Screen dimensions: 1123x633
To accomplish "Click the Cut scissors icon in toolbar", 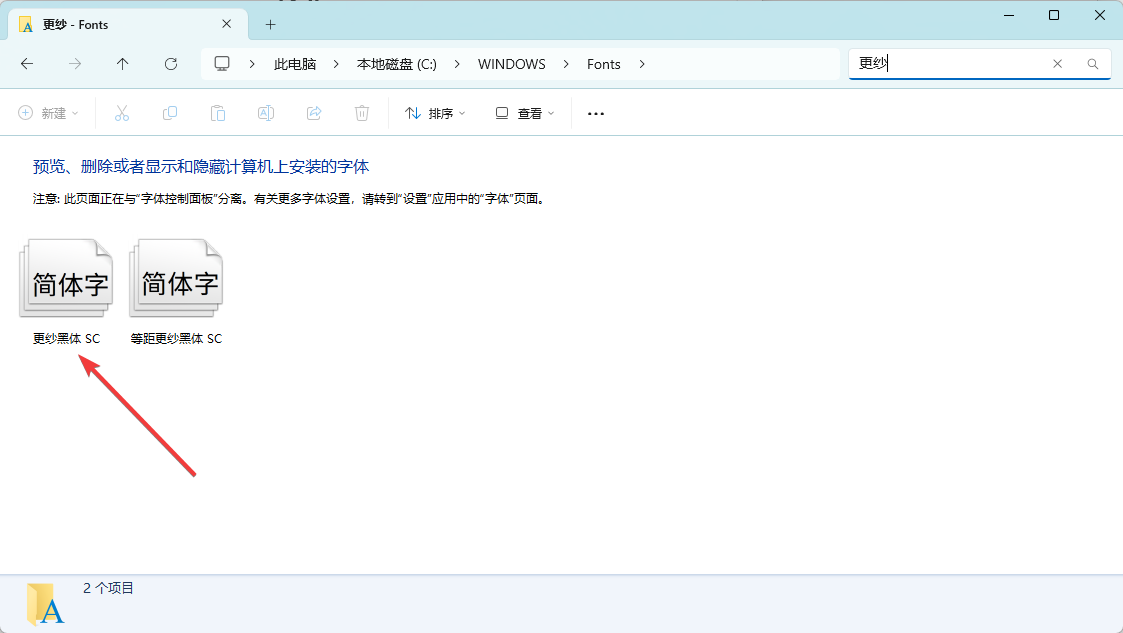I will click(x=122, y=114).
